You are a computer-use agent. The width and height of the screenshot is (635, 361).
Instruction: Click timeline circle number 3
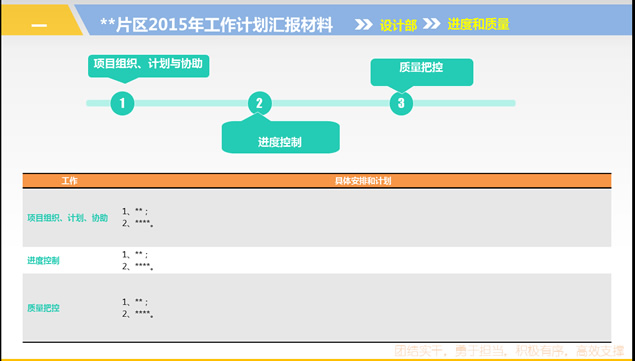[x=401, y=103]
